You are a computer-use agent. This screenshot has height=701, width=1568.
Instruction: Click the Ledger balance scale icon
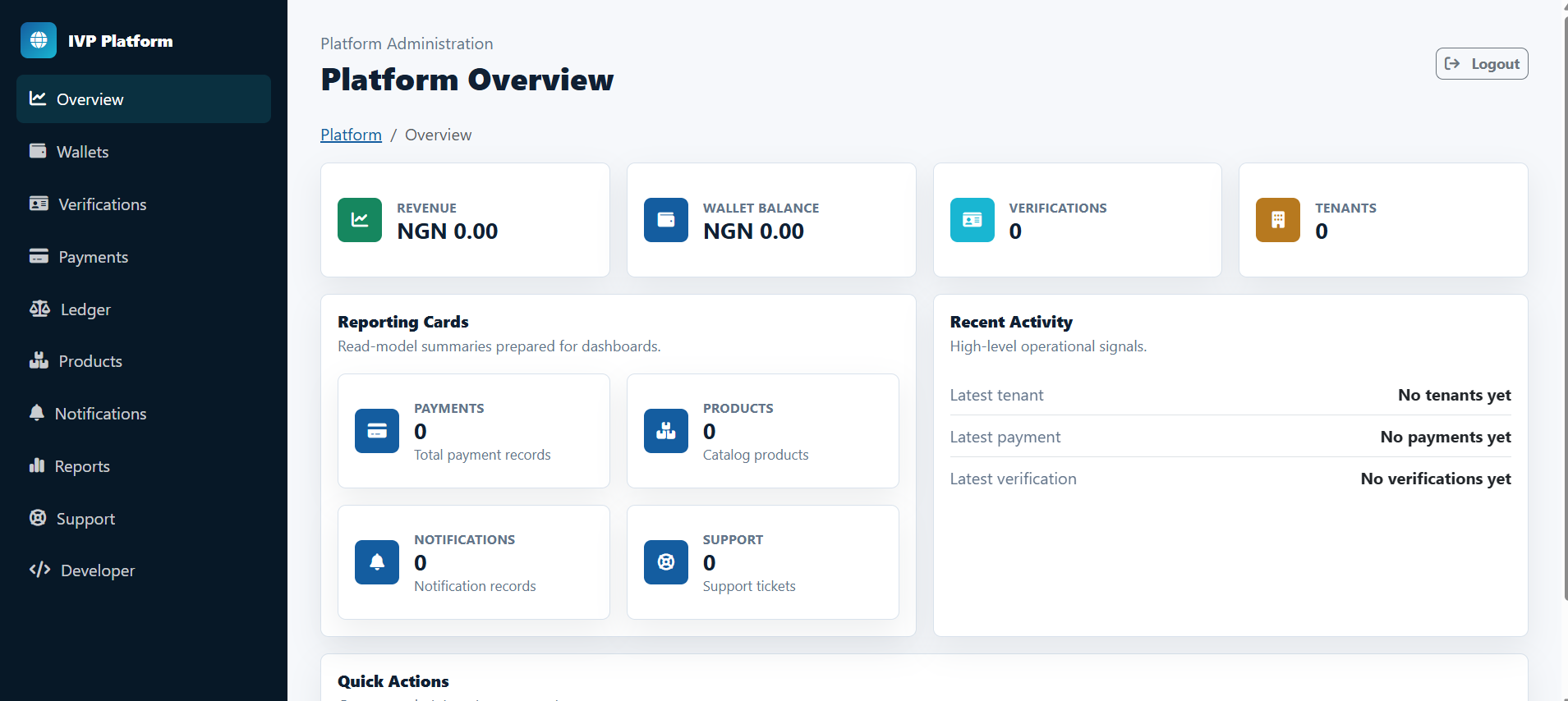tap(39, 309)
